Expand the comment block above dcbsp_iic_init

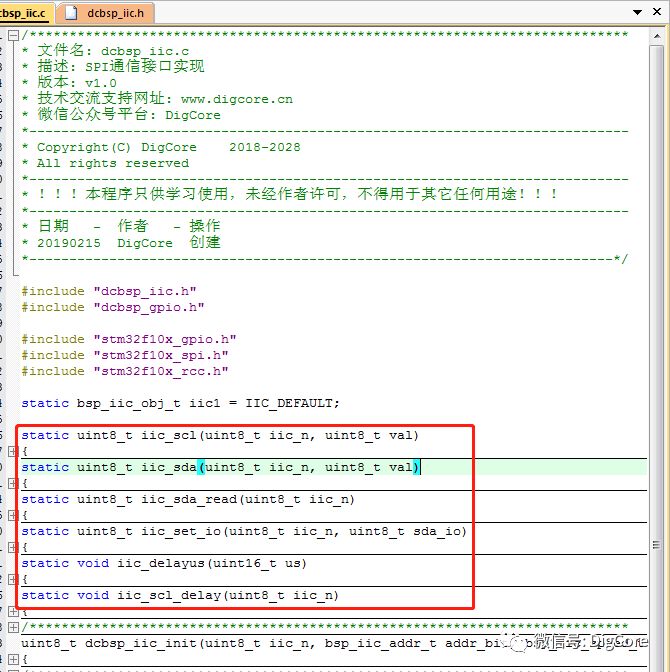(13, 627)
